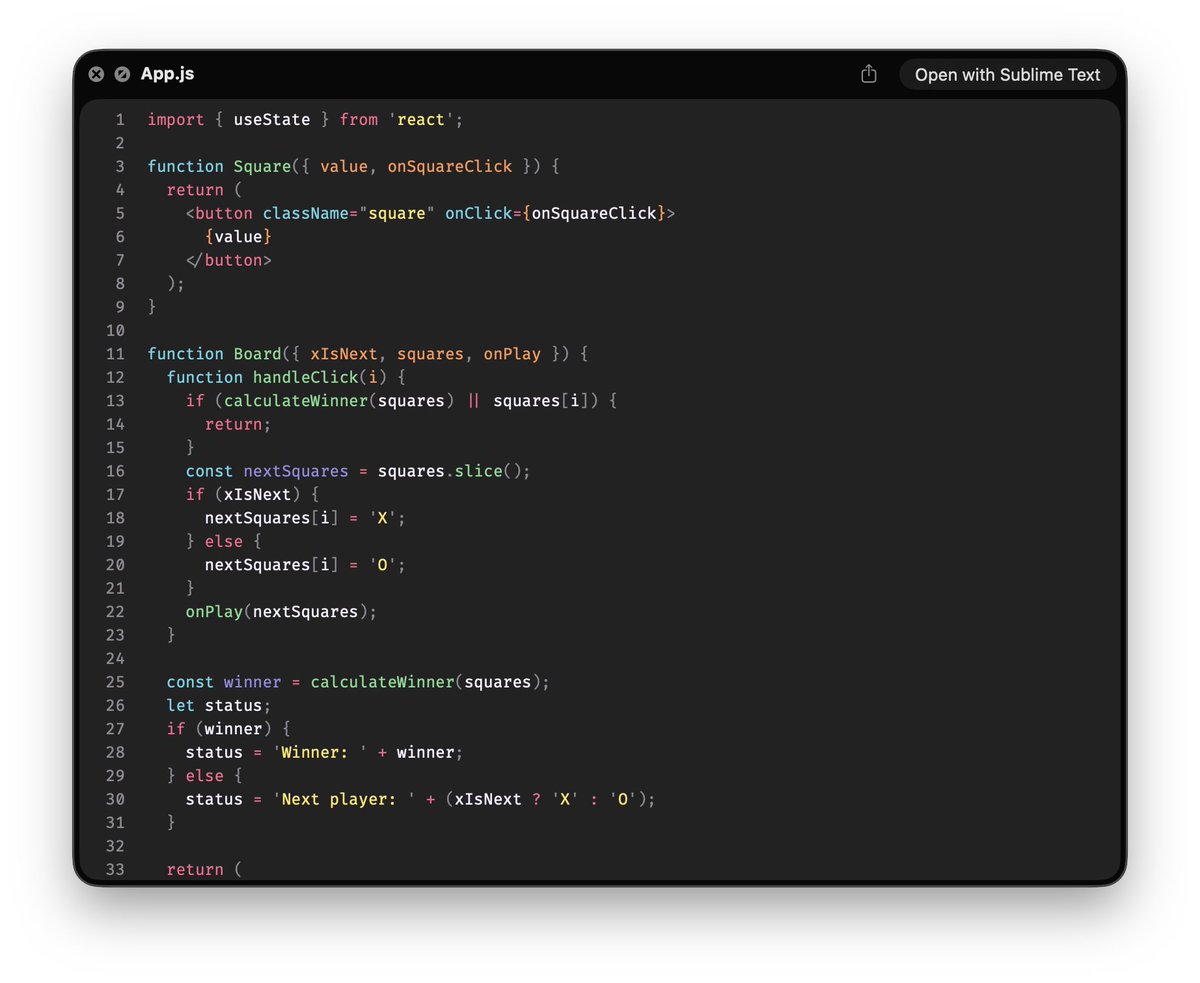Click 'Next player: ' string literal
This screenshot has width=1200, height=983.
click(344, 799)
